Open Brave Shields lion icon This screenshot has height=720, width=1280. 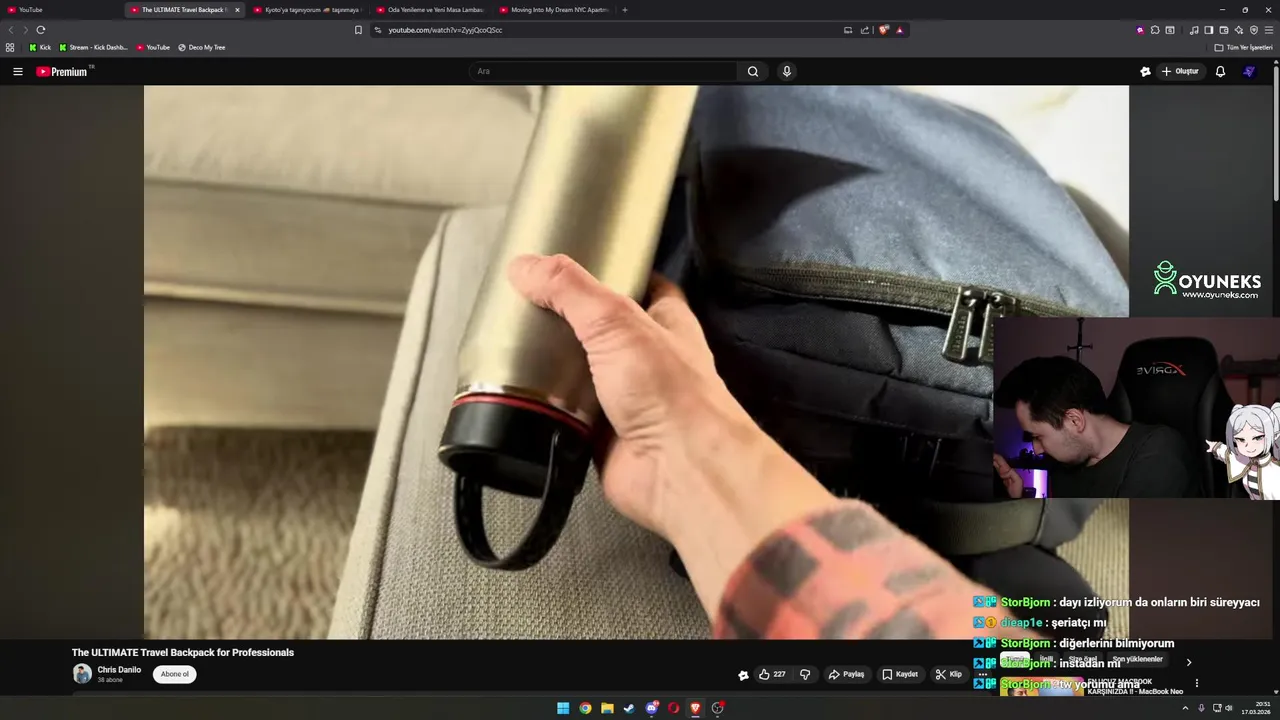pos(883,30)
